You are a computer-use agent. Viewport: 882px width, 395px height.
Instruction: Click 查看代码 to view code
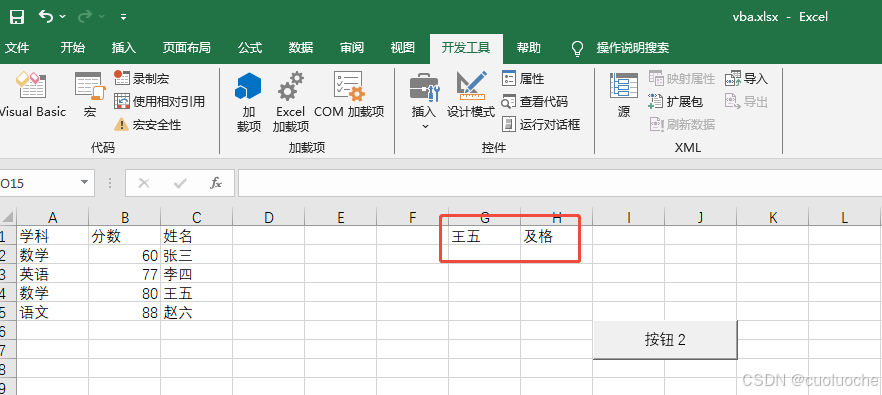point(535,101)
